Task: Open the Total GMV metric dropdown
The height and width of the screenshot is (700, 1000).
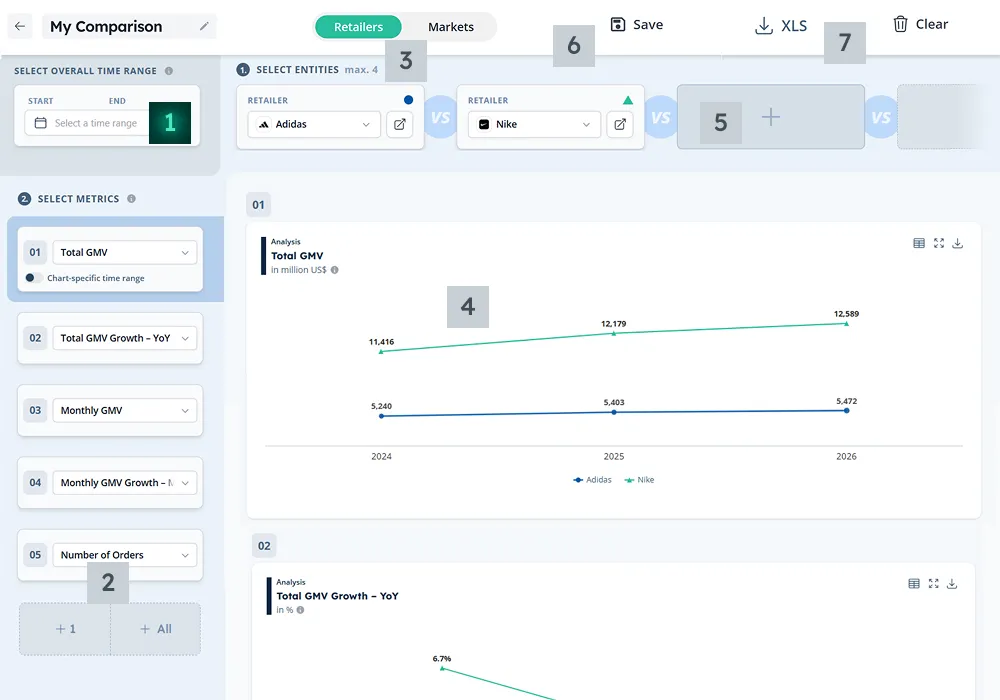Action: click(x=124, y=253)
